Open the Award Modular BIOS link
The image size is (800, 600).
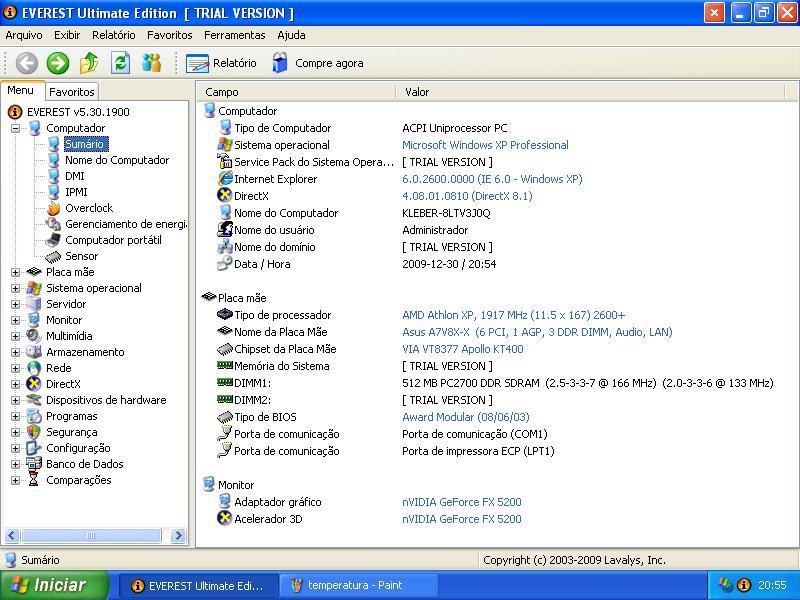pos(466,417)
